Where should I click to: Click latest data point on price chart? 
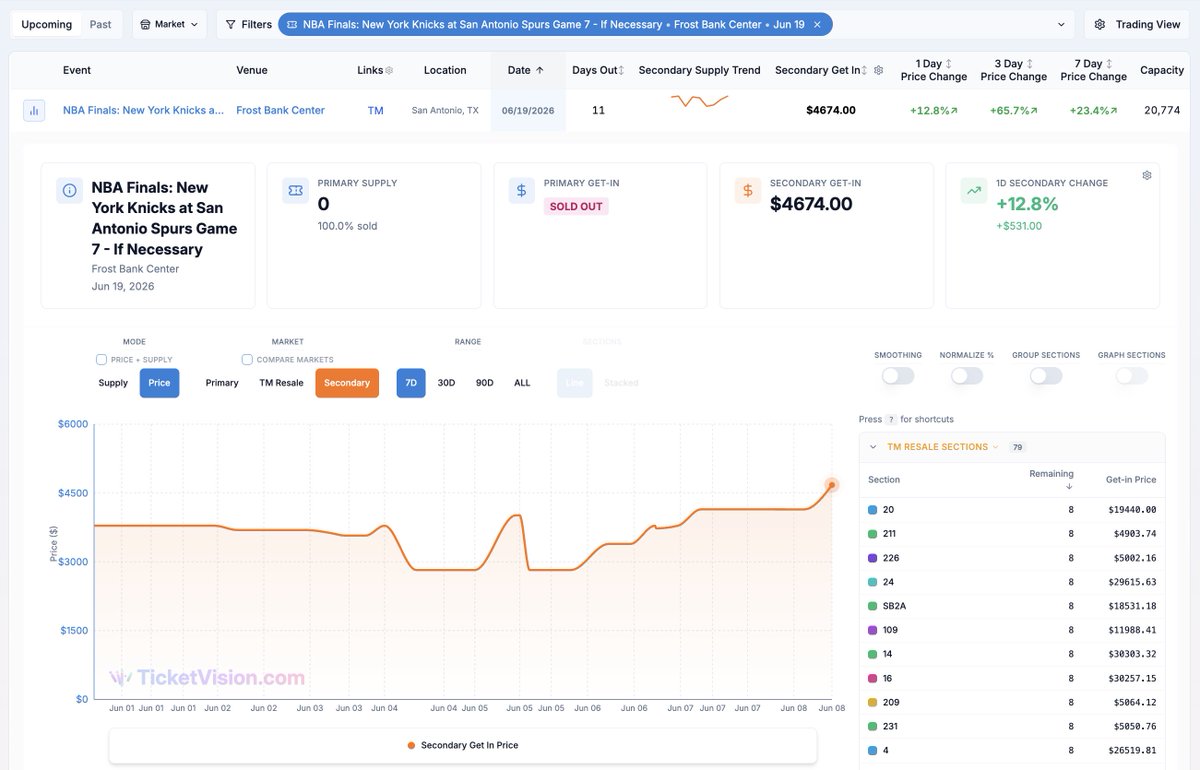coord(831,485)
